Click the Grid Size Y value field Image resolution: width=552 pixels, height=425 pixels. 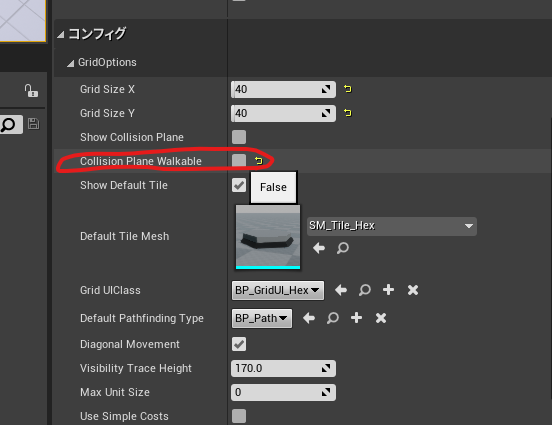click(283, 113)
